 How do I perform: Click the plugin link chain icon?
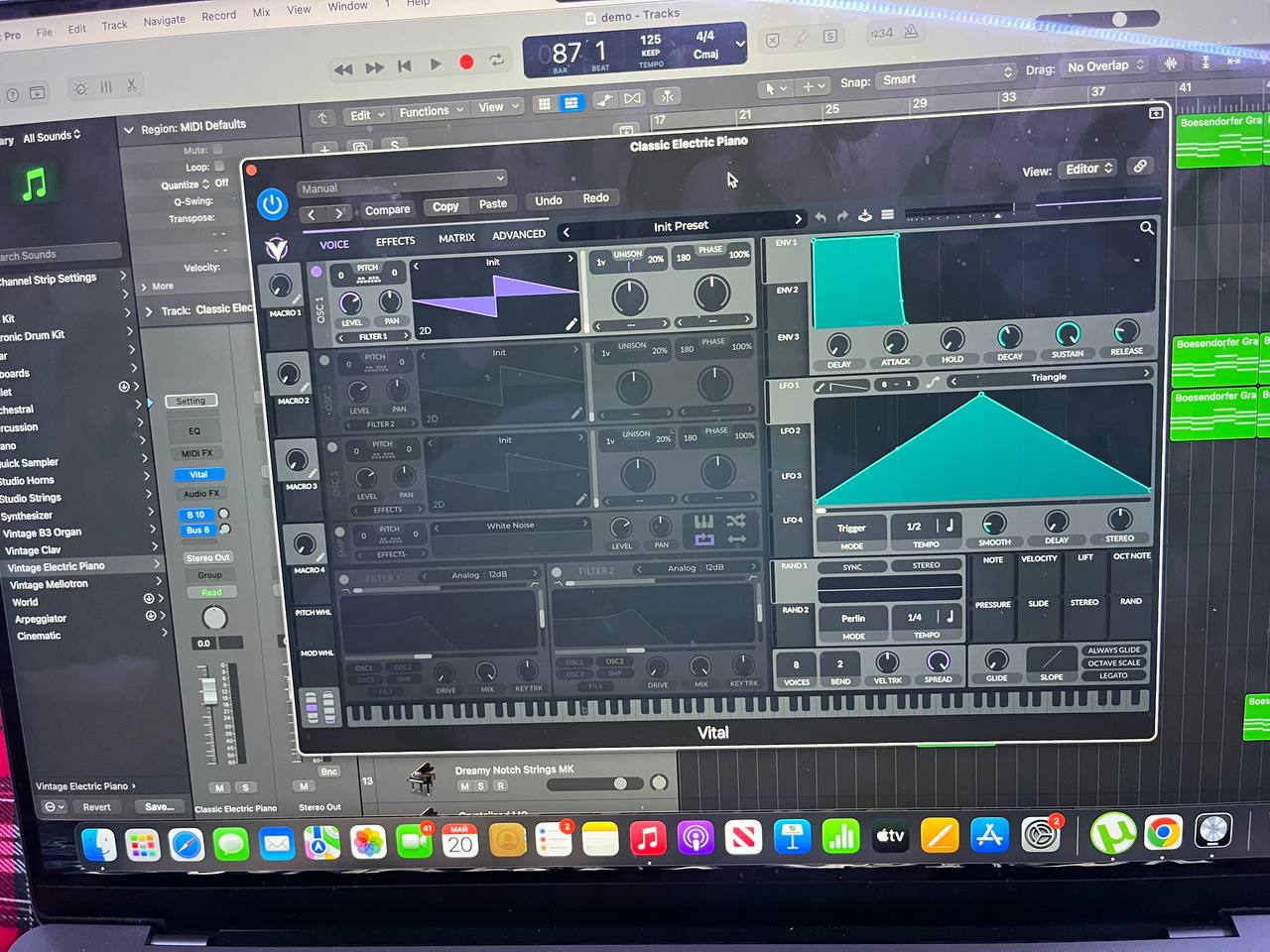1140,166
